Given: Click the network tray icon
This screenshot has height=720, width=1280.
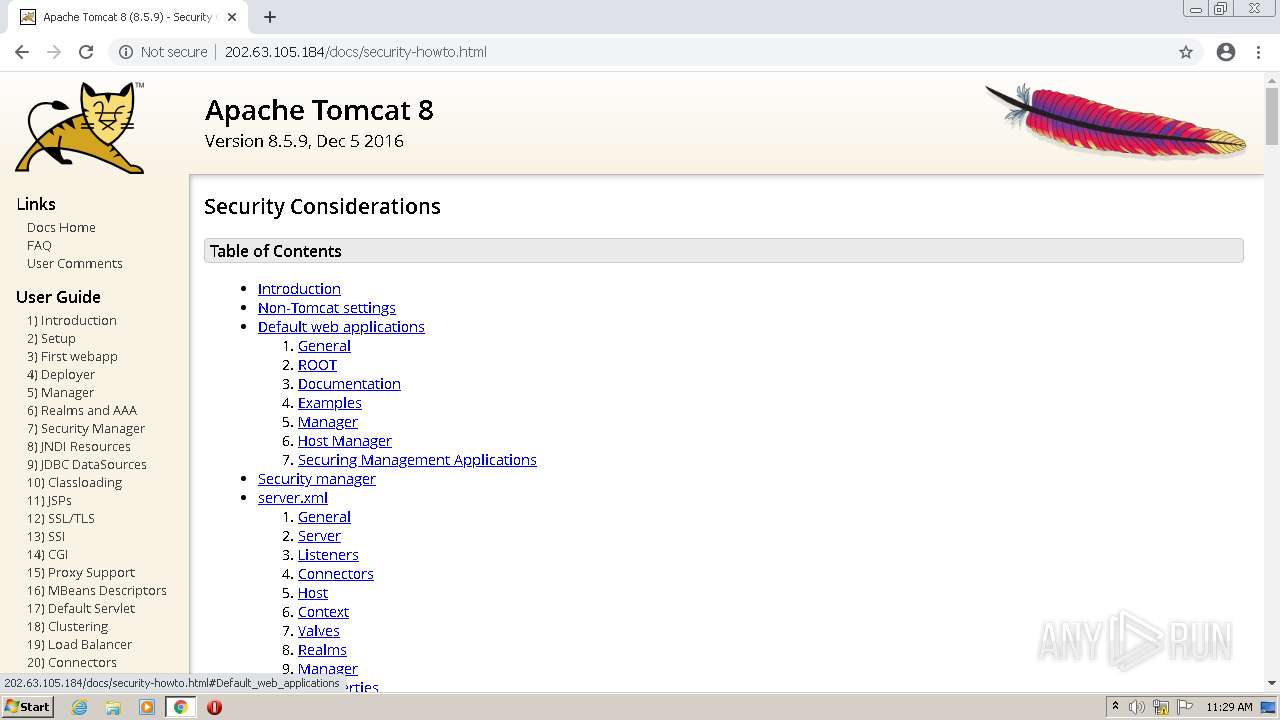Looking at the screenshot, I should point(1161,707).
